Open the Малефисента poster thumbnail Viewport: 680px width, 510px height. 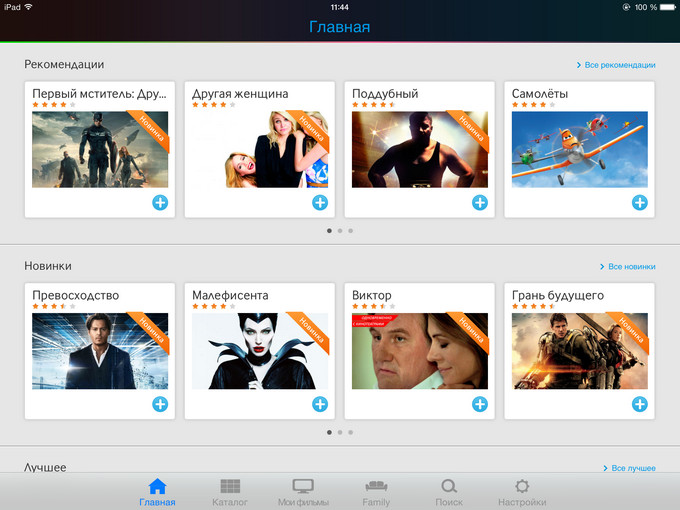tap(260, 351)
